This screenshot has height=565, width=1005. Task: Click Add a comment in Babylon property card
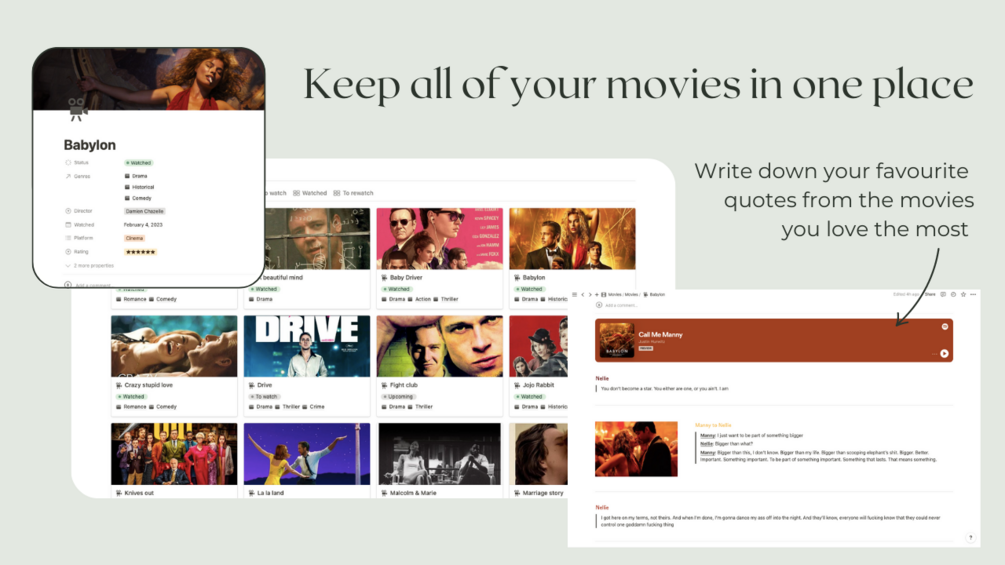88,284
